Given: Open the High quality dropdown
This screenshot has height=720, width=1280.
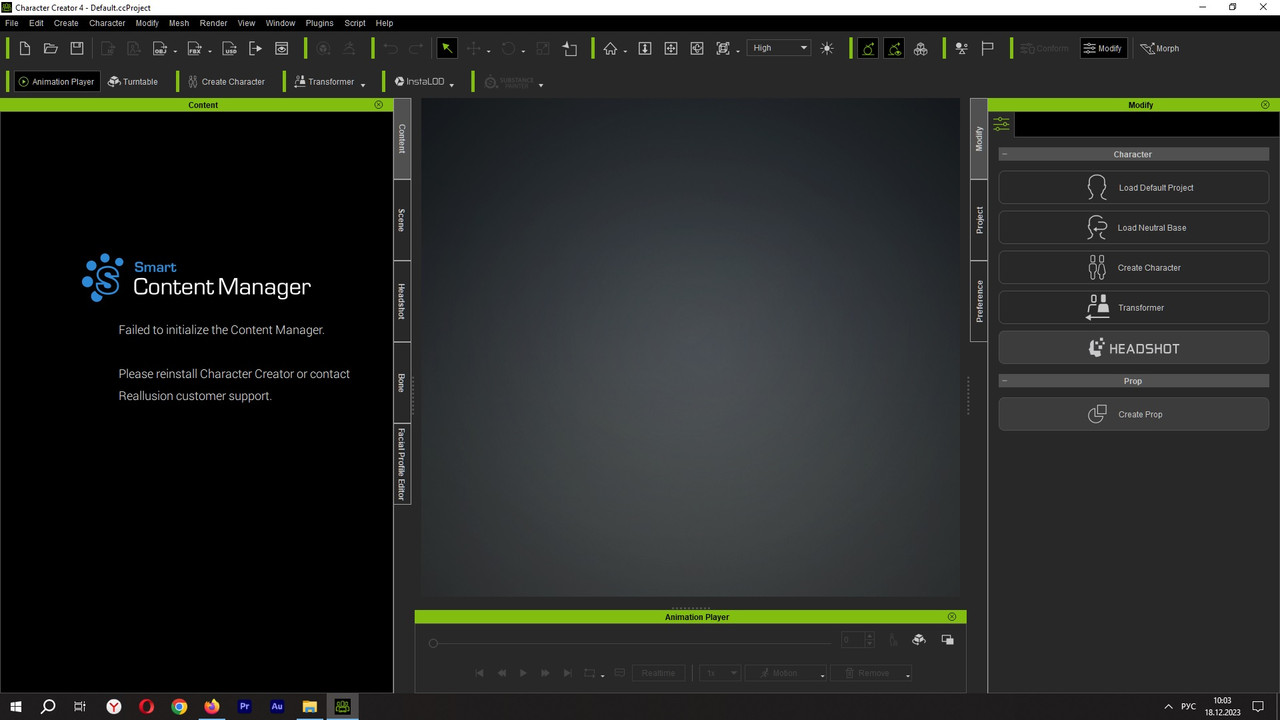Looking at the screenshot, I should pyautogui.click(x=778, y=48).
